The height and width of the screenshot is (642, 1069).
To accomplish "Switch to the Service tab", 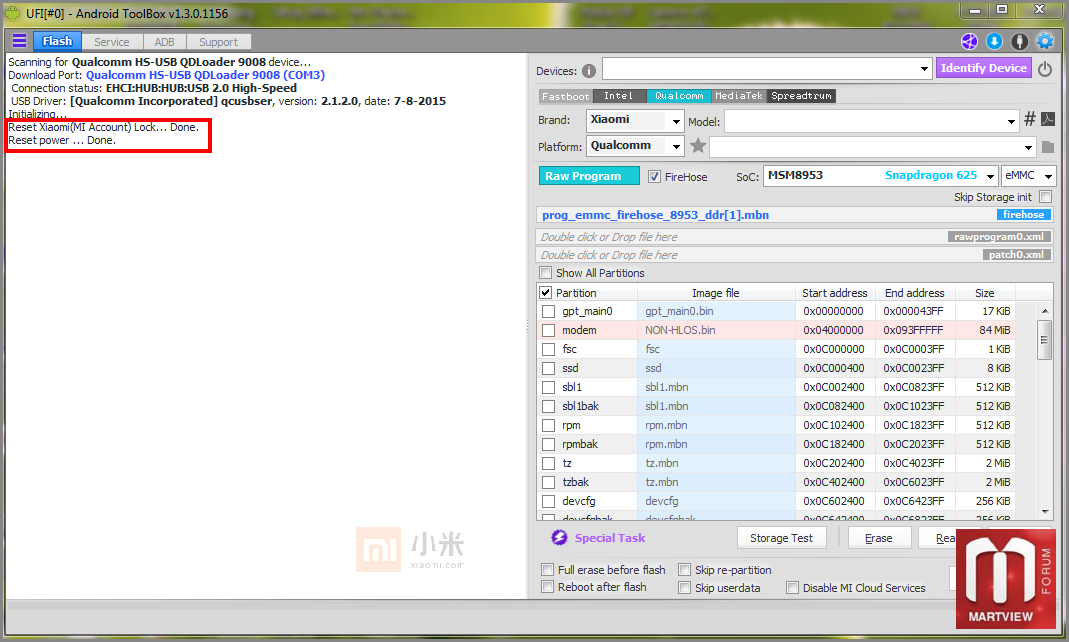I will click(112, 42).
